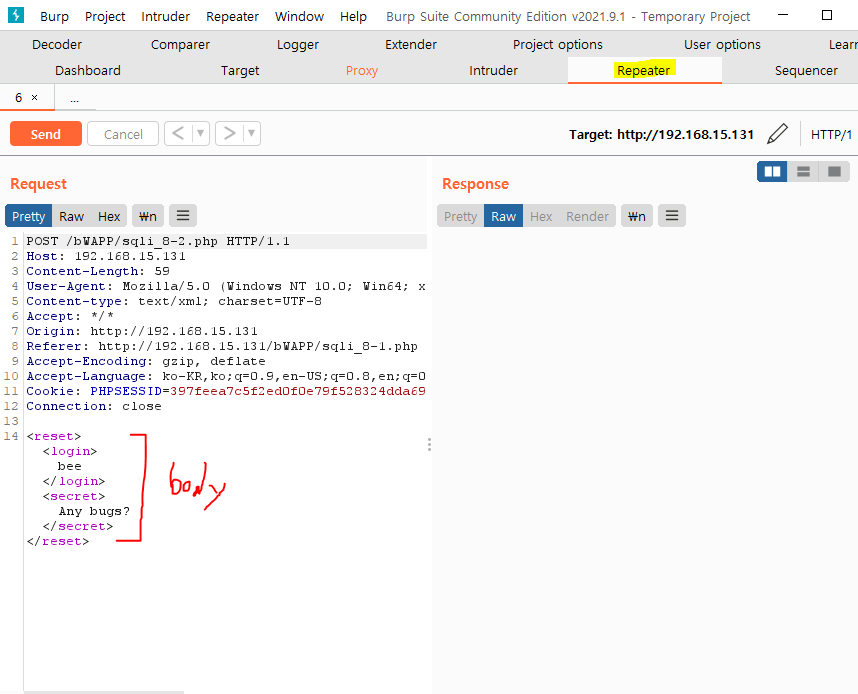This screenshot has height=694, width=858.
Task: Go to next request with forward arrow
Action: pos(229,134)
